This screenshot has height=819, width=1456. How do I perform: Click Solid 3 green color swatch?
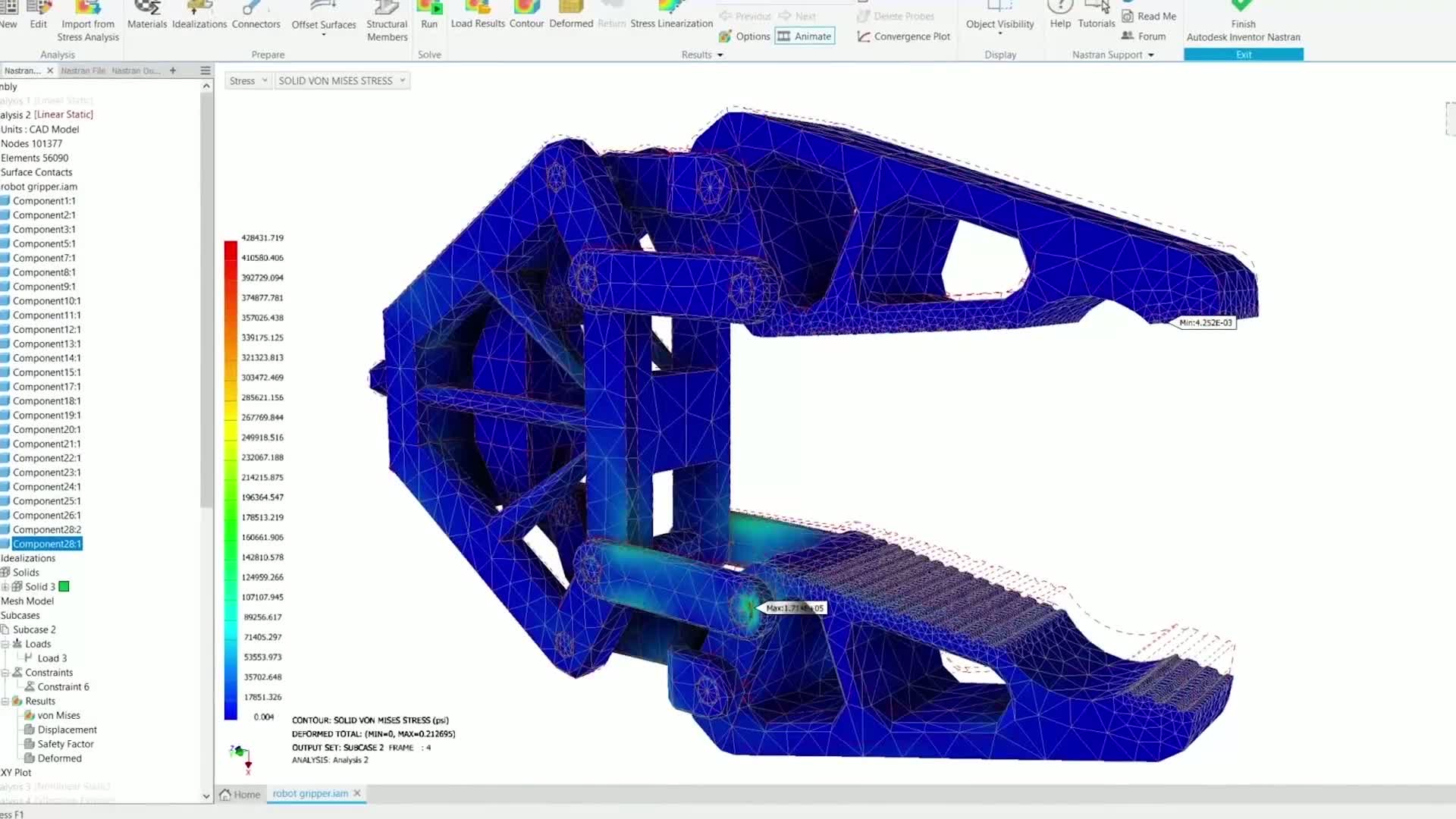[x=64, y=586]
